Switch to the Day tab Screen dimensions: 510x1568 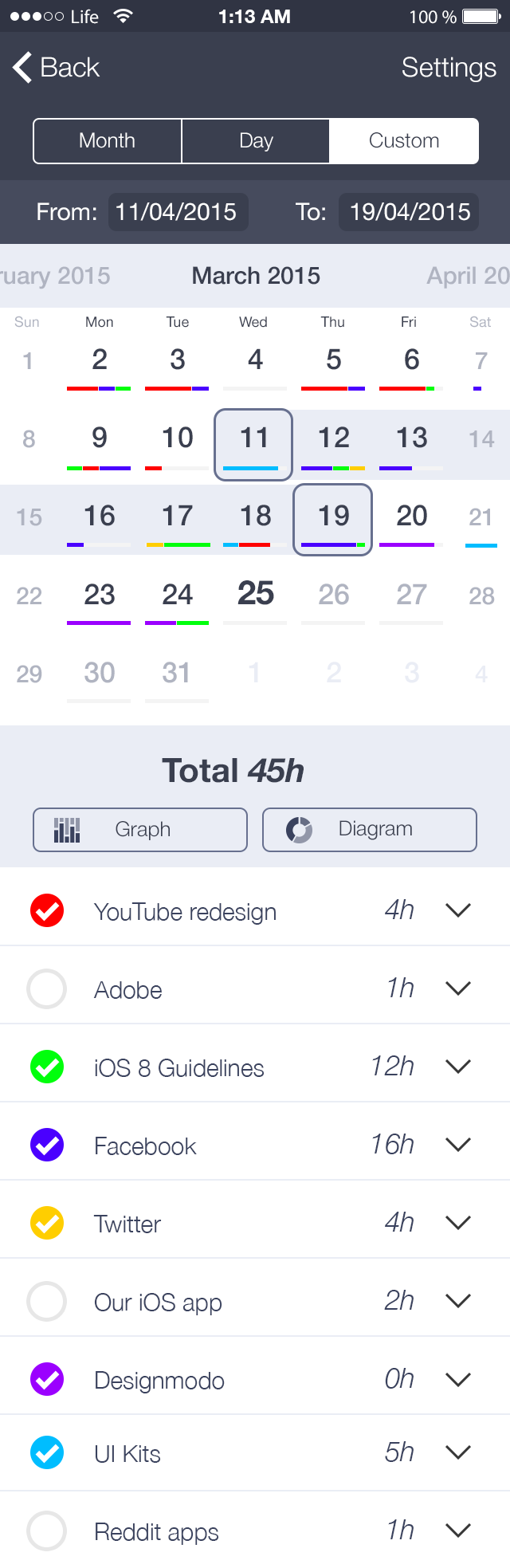coord(256,140)
